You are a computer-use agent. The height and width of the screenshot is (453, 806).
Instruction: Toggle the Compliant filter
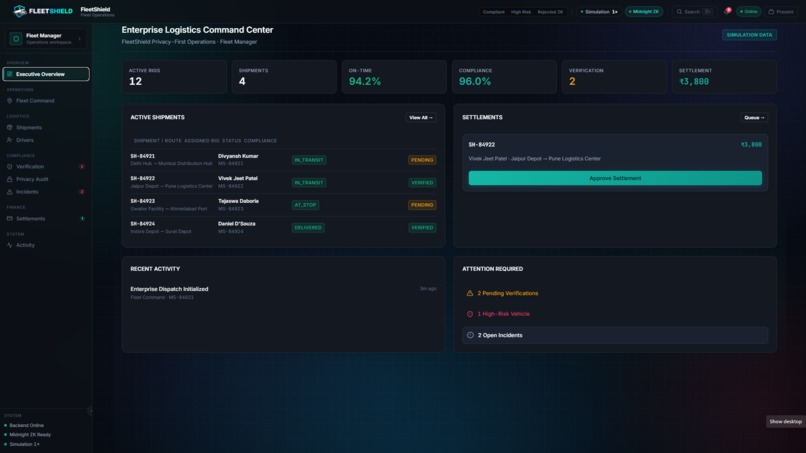493,12
